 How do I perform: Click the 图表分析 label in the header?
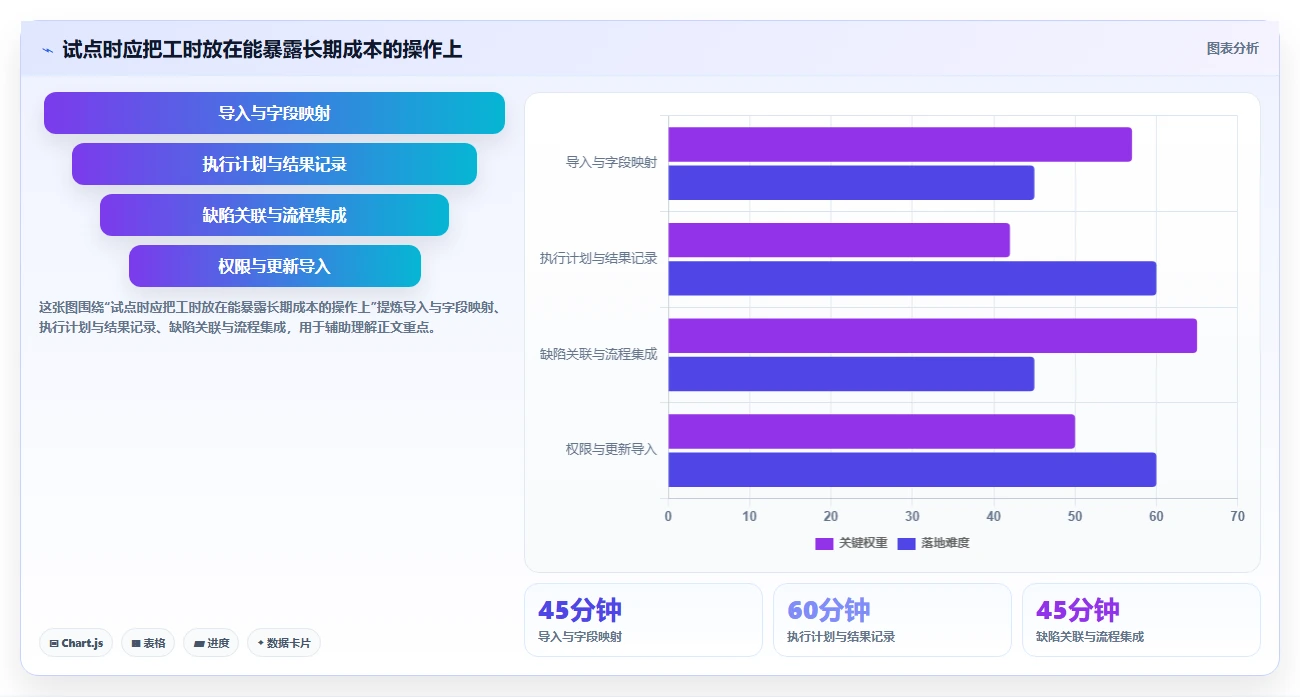pyautogui.click(x=1232, y=48)
